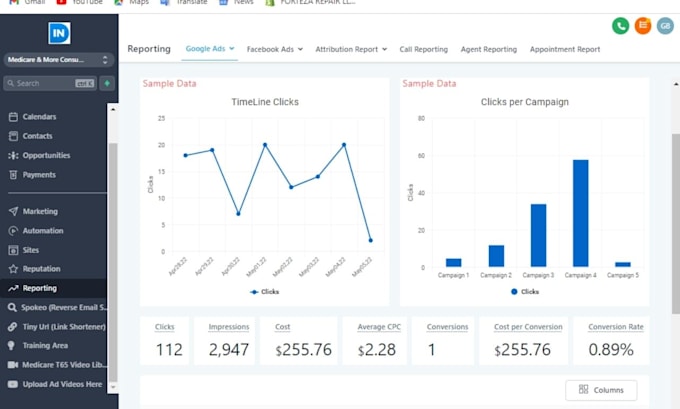Click the Reputation star icon
The image size is (680, 409).
tap(13, 269)
